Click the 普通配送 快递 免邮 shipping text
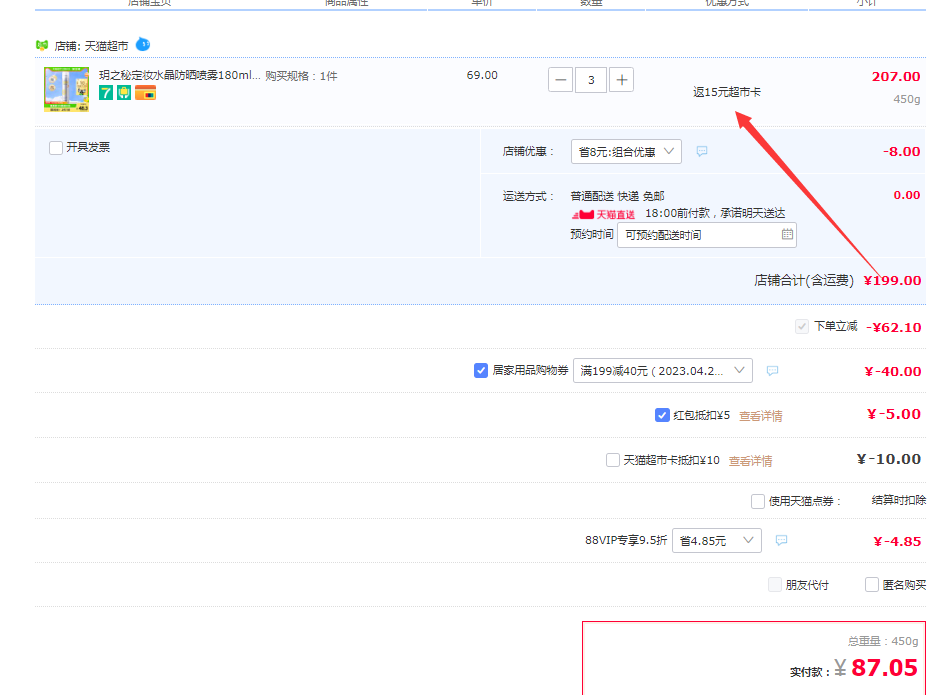The image size is (947, 695). (617, 196)
